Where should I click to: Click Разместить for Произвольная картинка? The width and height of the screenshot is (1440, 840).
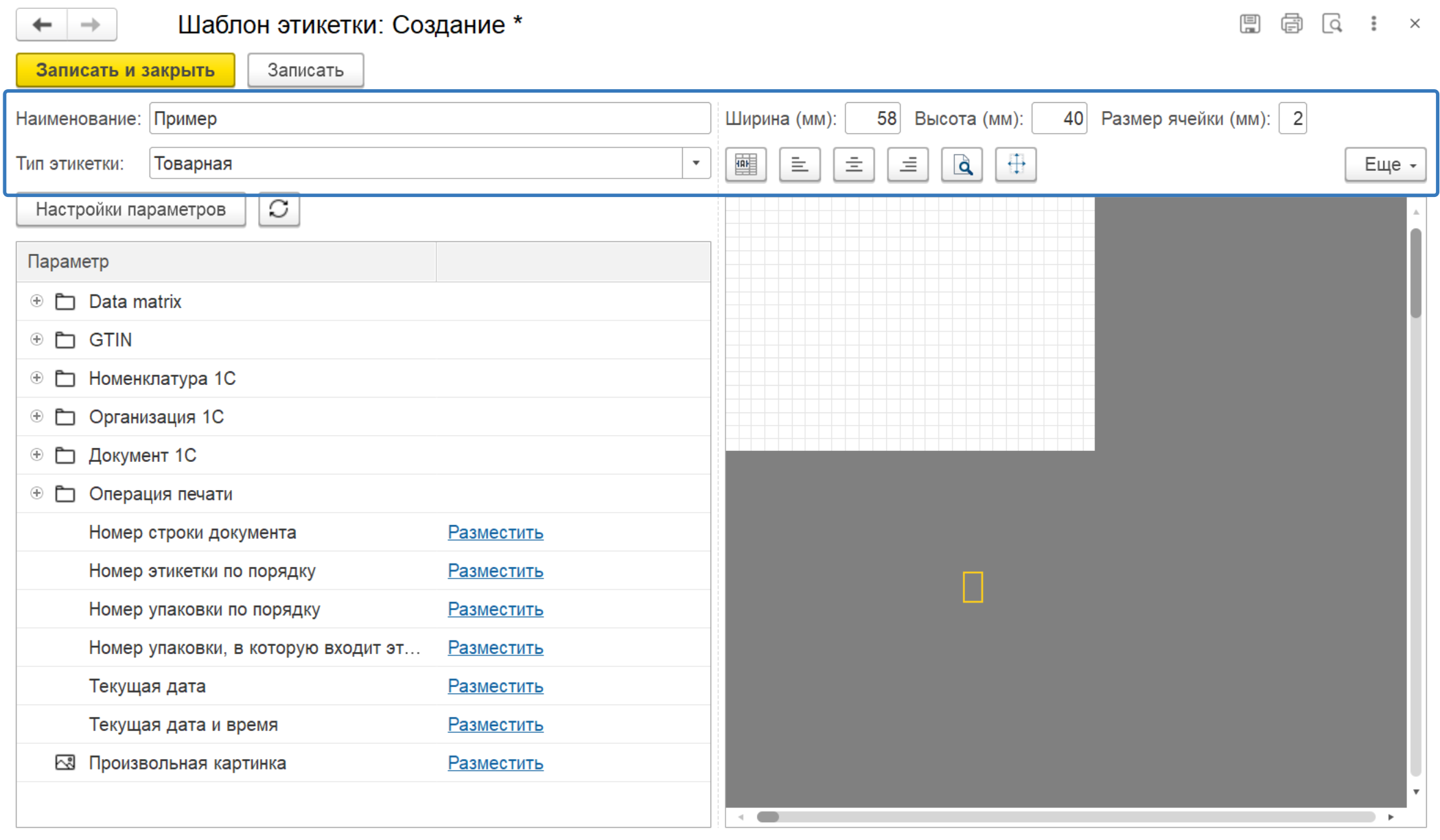point(496,763)
